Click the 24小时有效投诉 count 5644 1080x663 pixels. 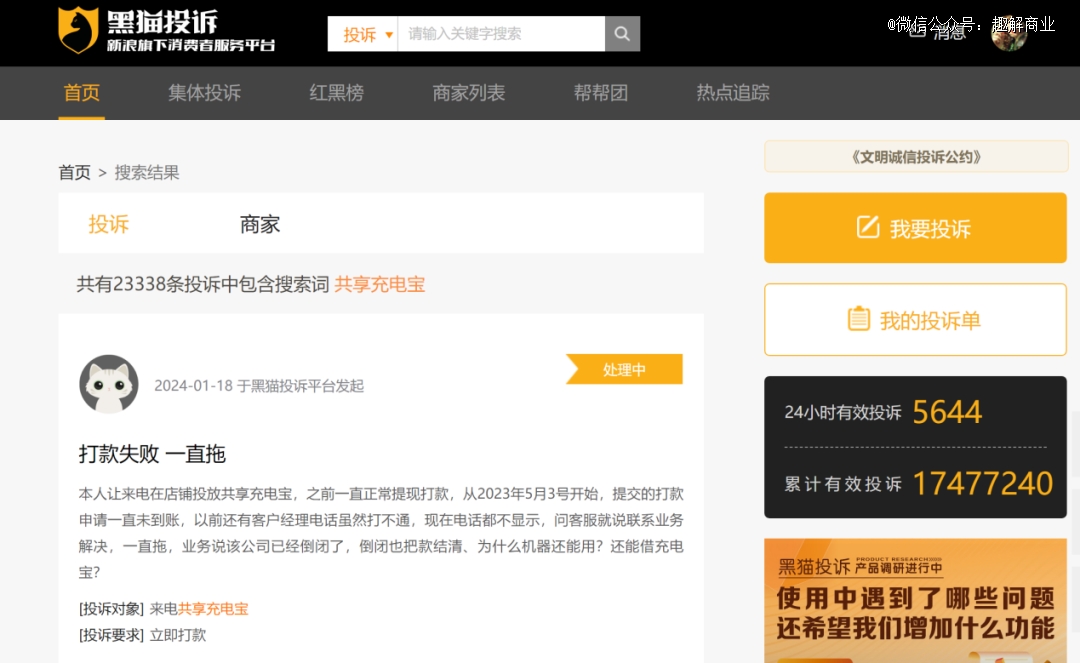[x=947, y=412]
